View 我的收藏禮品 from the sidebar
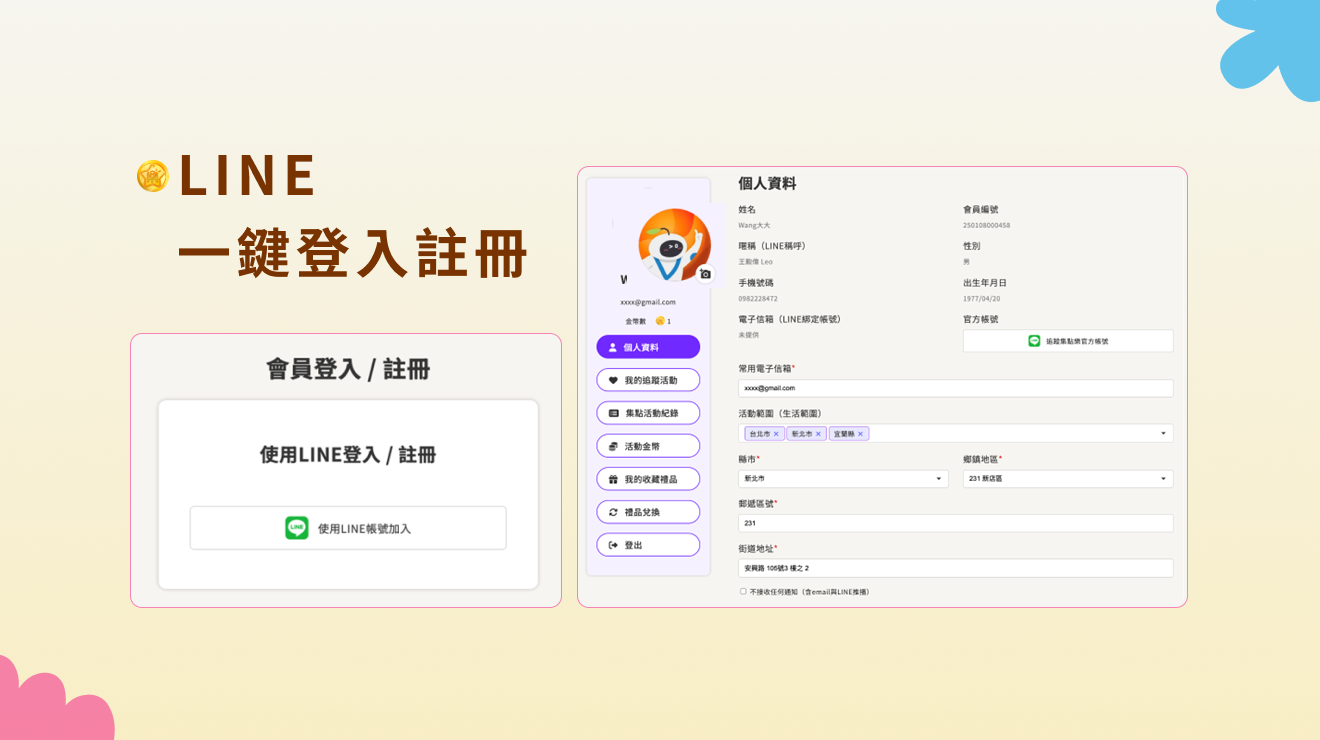This screenshot has width=1320, height=740. coord(648,479)
